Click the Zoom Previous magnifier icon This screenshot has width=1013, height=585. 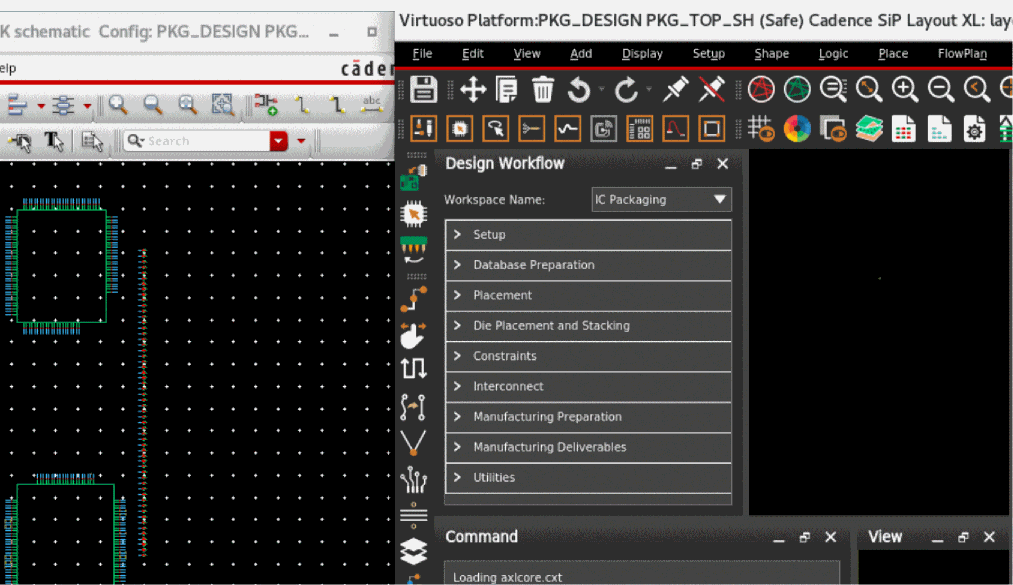[977, 89]
